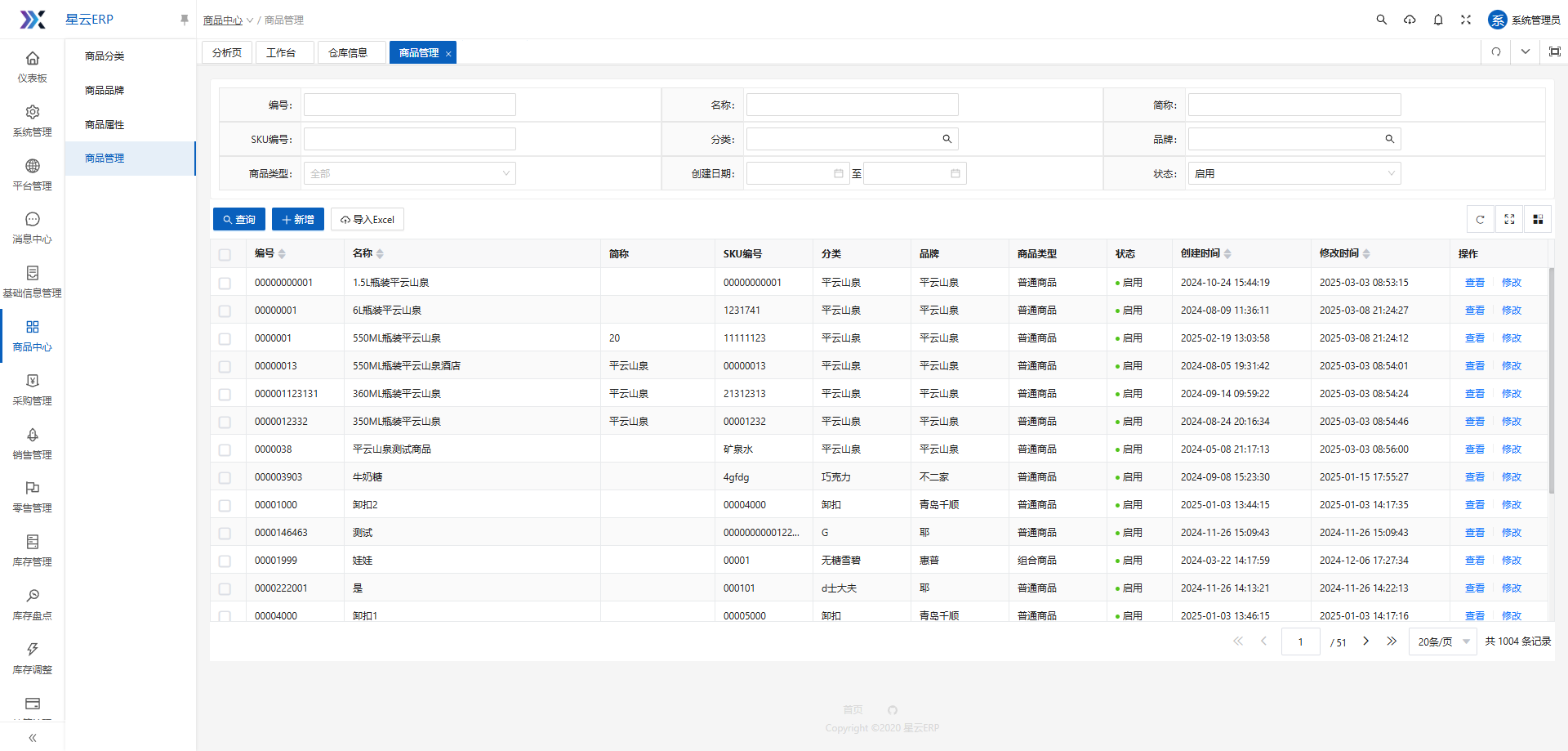Tick the checkbox for 牛奶糖 row

click(x=225, y=478)
